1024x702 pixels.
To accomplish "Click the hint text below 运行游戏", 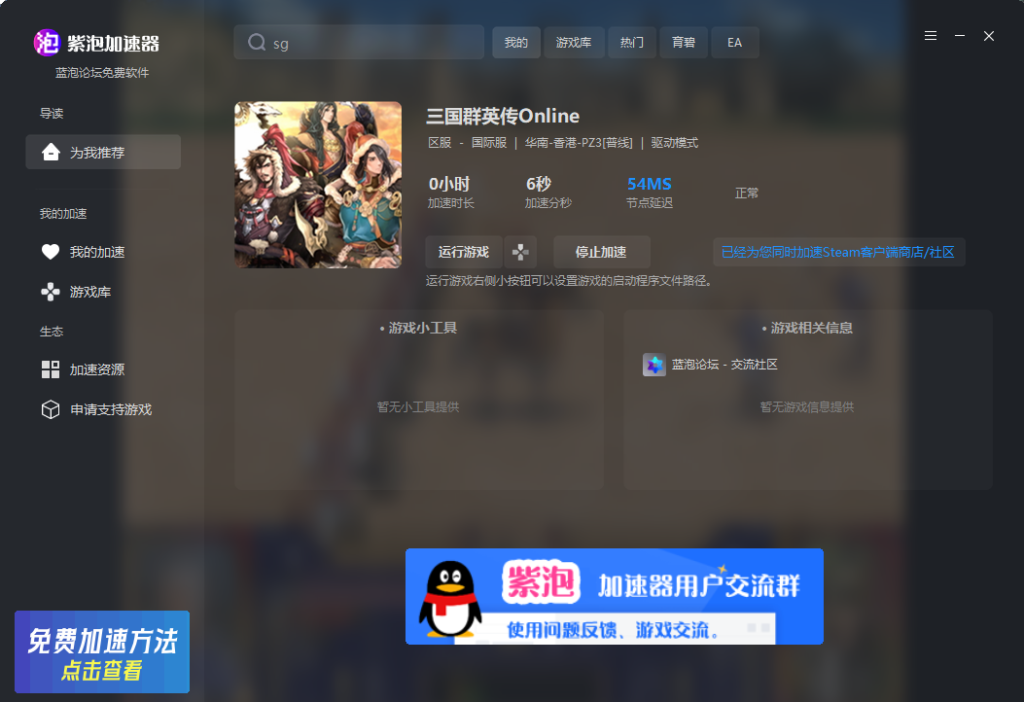I will point(569,281).
